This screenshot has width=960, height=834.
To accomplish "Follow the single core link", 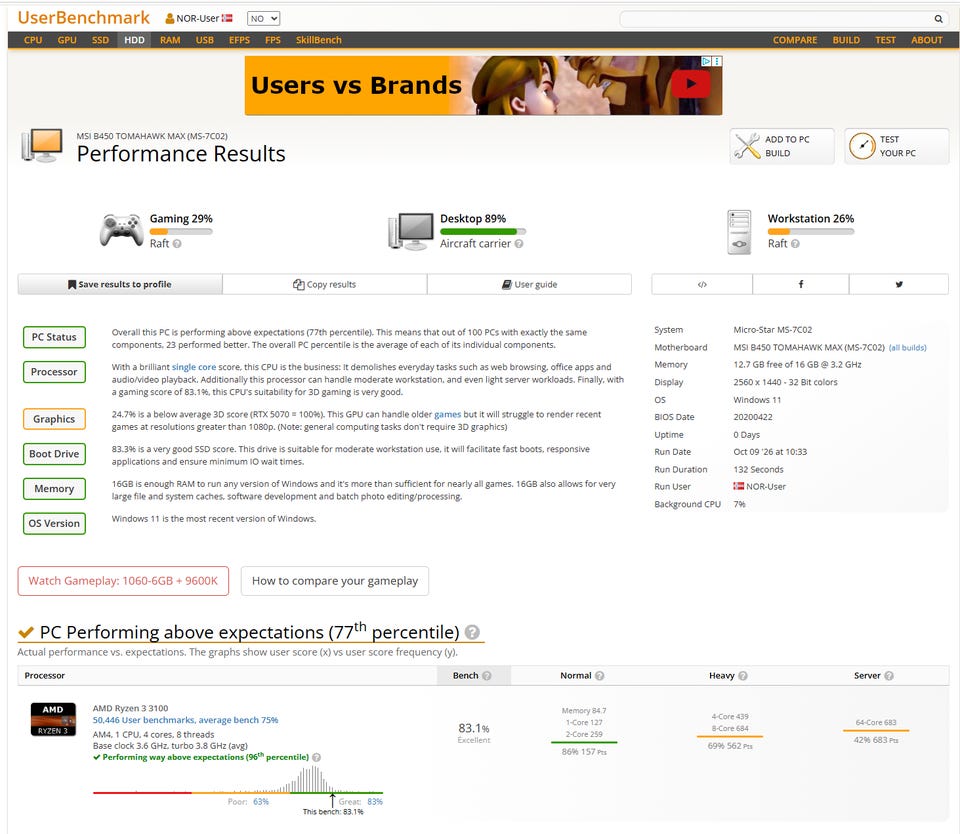I will (194, 367).
